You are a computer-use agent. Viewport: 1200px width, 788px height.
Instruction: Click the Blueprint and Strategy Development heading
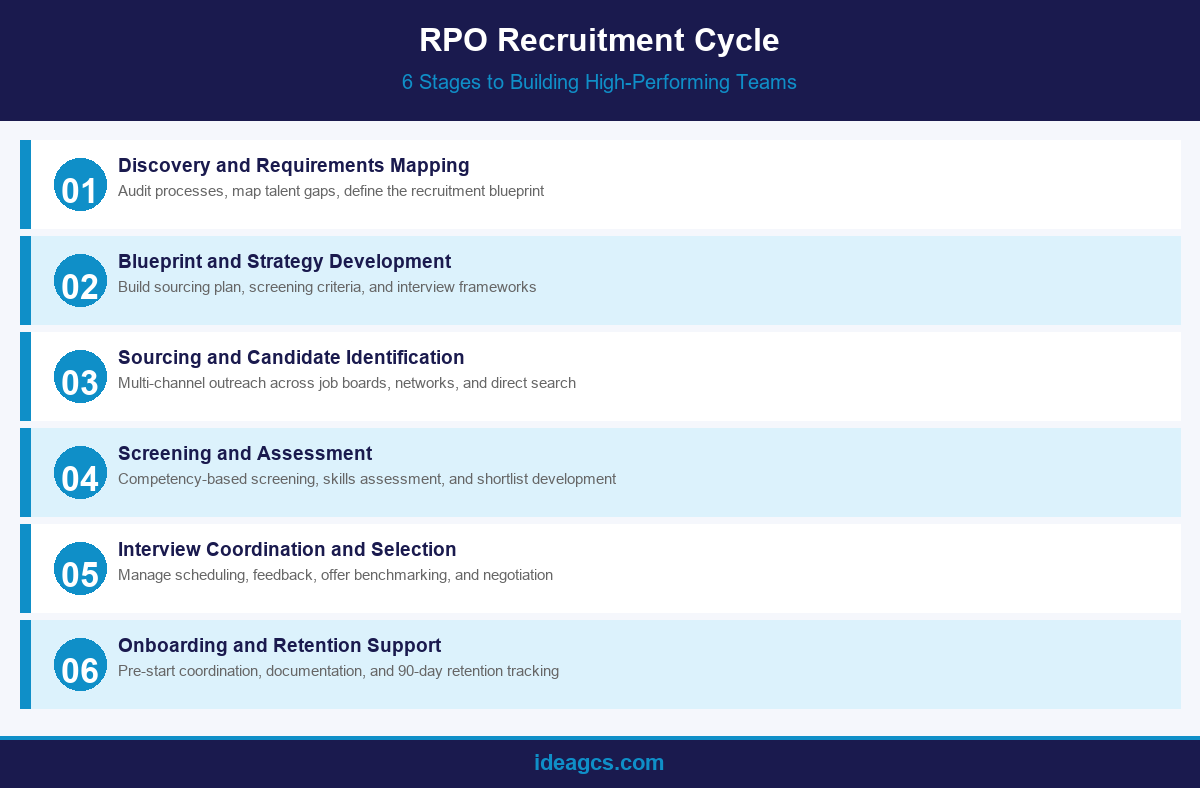[284, 262]
